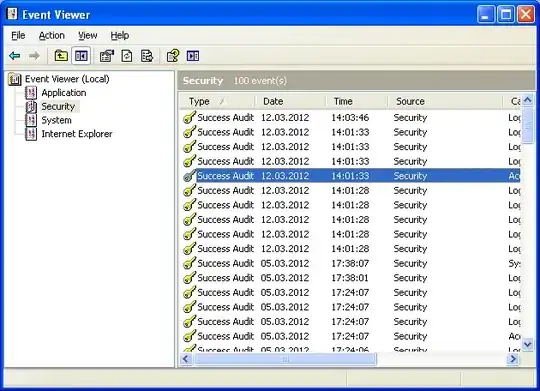
Task: Click the vertical scrollbar thumb
Action: tap(528, 125)
